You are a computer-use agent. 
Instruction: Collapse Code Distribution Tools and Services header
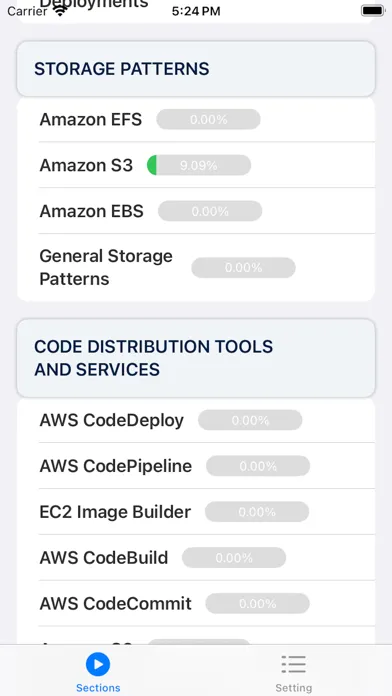[196, 358]
